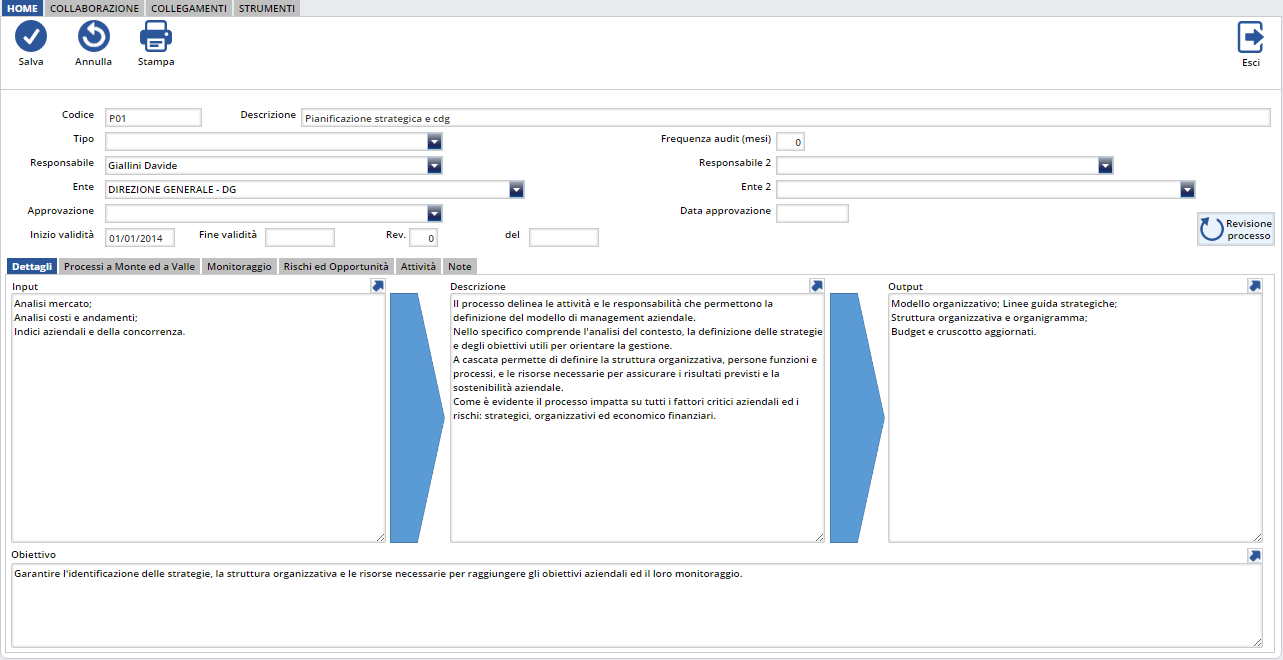Click the Frequenza audit (mesi) field
Viewport: 1283px width, 660px height.
[790, 142]
